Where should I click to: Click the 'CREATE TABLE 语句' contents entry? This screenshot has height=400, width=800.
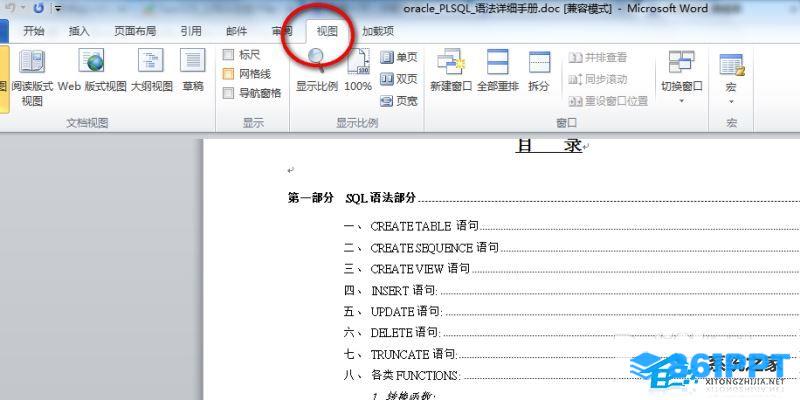[424, 226]
